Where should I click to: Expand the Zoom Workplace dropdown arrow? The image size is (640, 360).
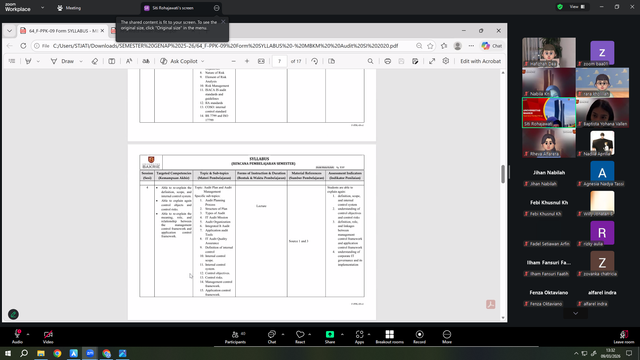point(42,8)
